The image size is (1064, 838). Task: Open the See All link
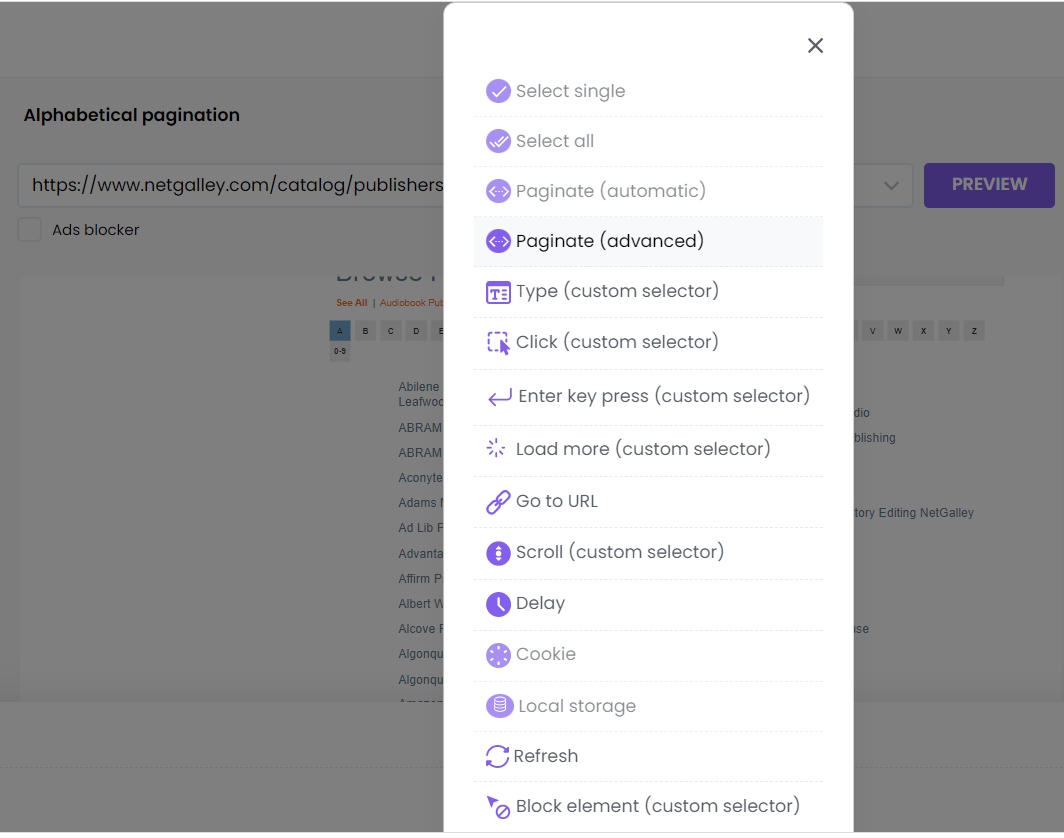351,302
